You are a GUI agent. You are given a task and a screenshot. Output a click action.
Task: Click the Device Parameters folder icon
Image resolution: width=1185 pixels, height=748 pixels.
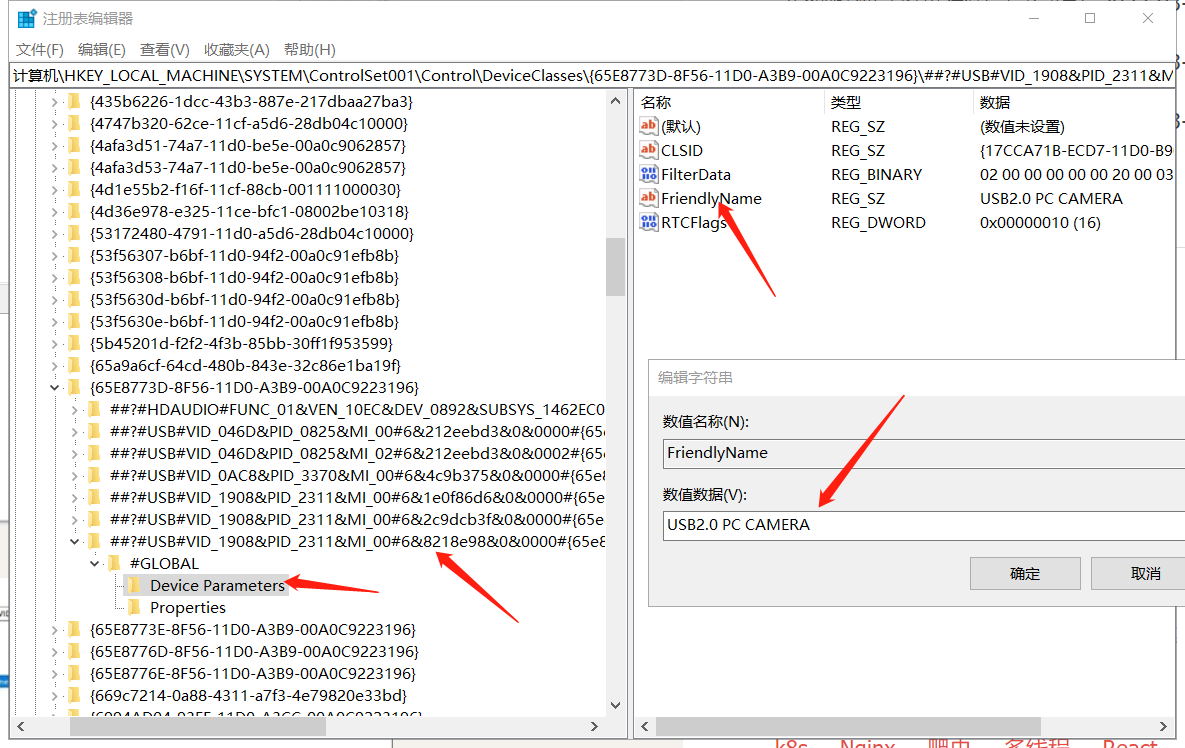(x=134, y=585)
